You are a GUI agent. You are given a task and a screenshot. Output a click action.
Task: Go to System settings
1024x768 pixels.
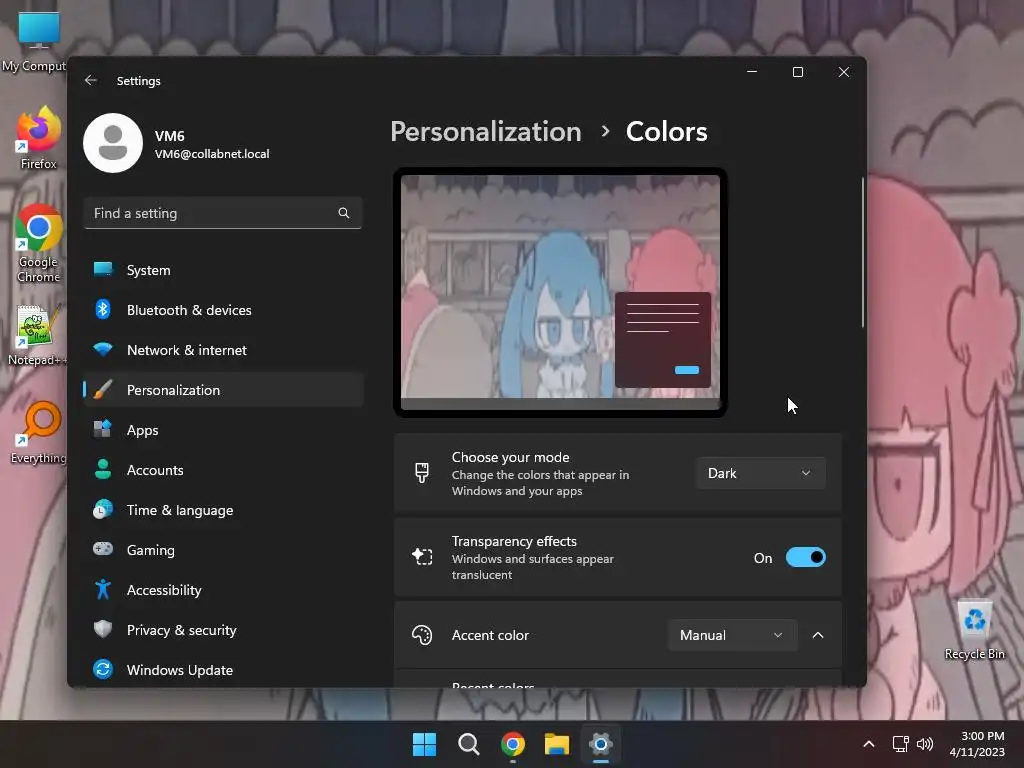tap(223, 270)
